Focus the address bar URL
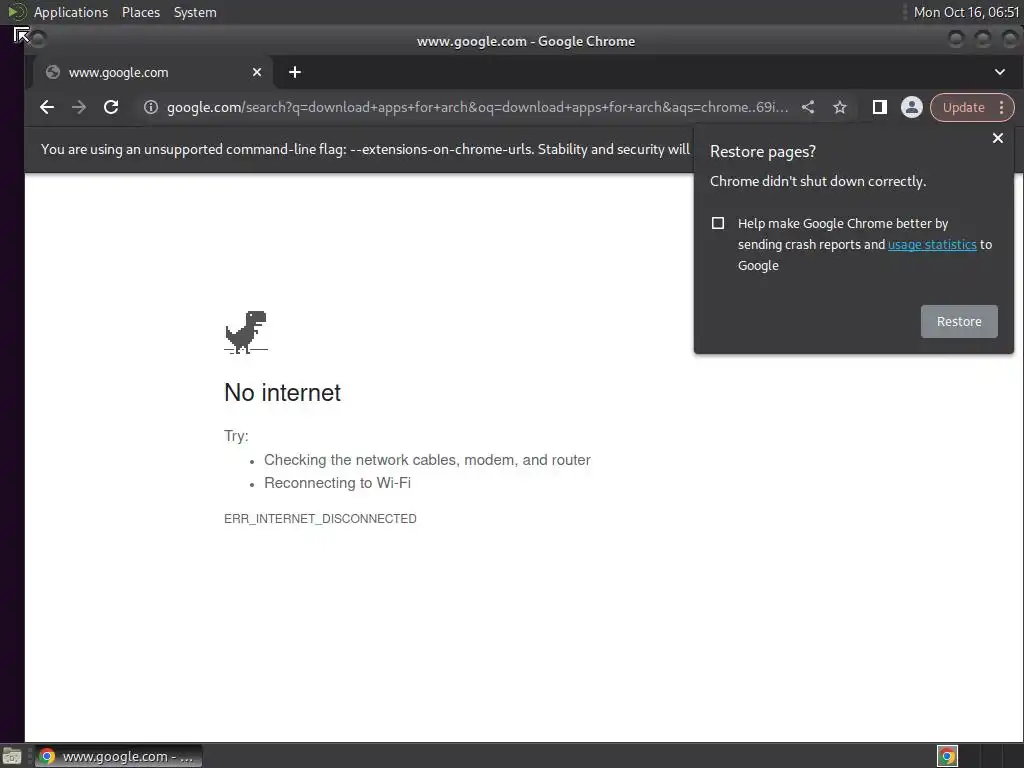 click(477, 107)
